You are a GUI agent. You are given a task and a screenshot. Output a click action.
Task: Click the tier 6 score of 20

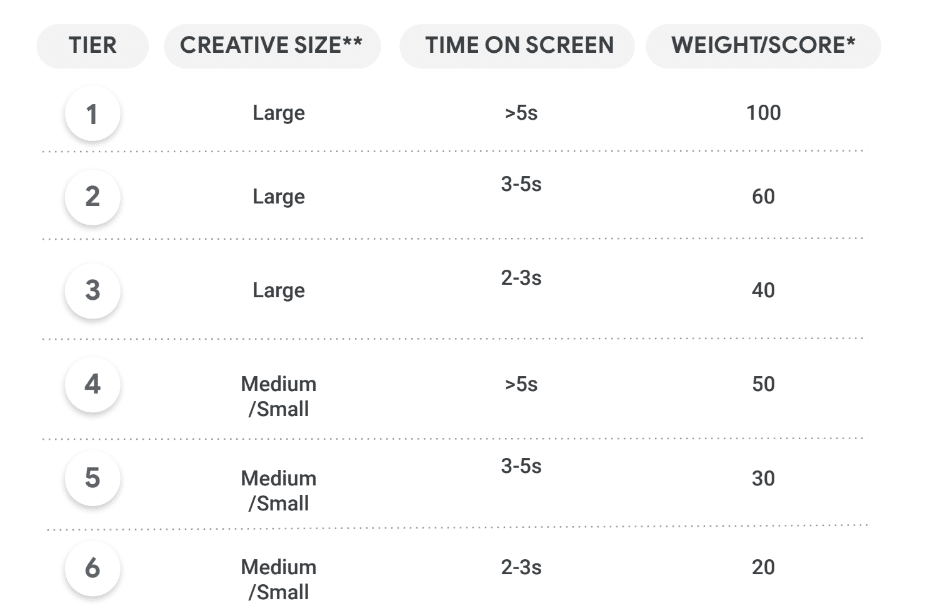[x=763, y=568]
